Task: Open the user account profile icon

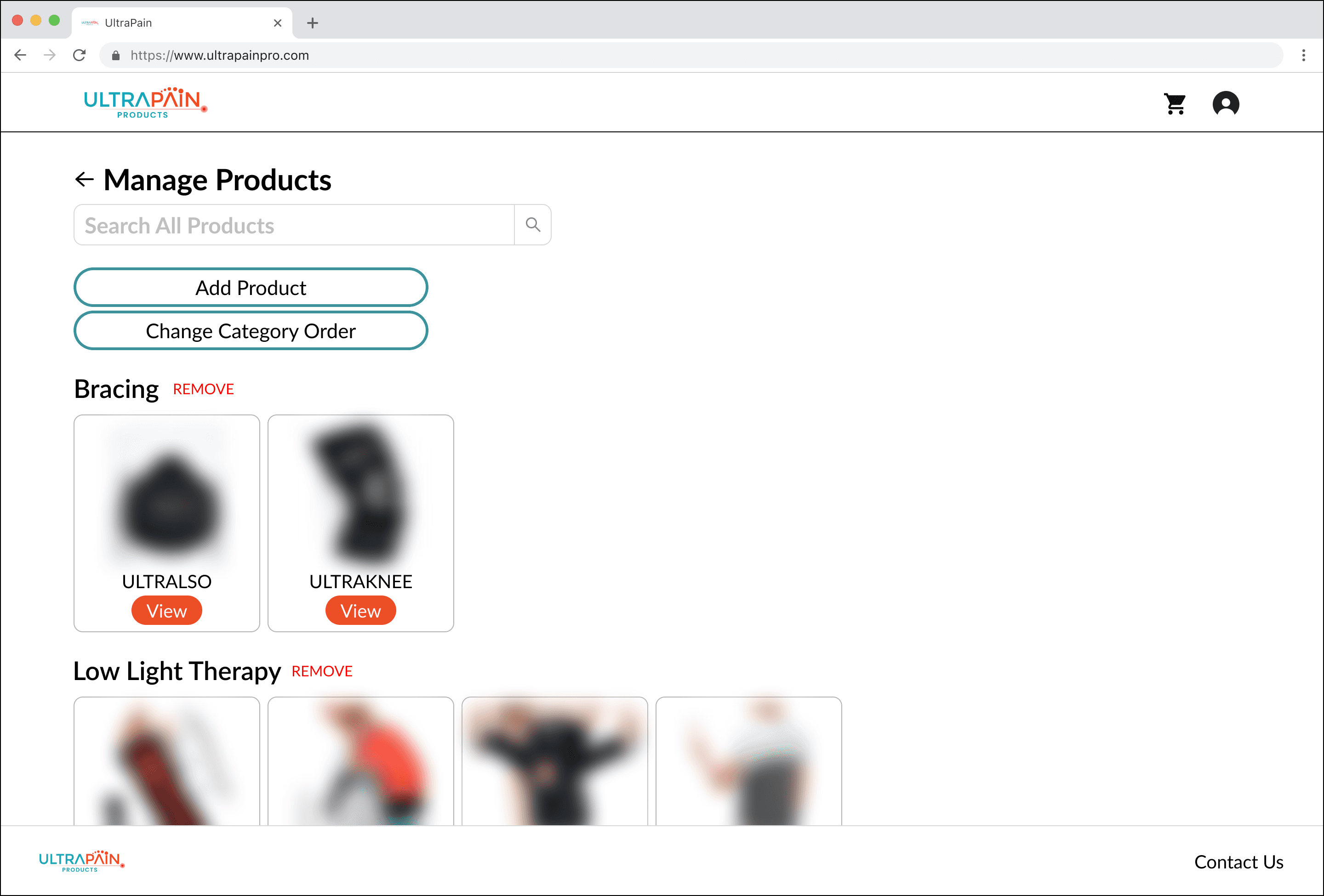Action: (x=1226, y=103)
